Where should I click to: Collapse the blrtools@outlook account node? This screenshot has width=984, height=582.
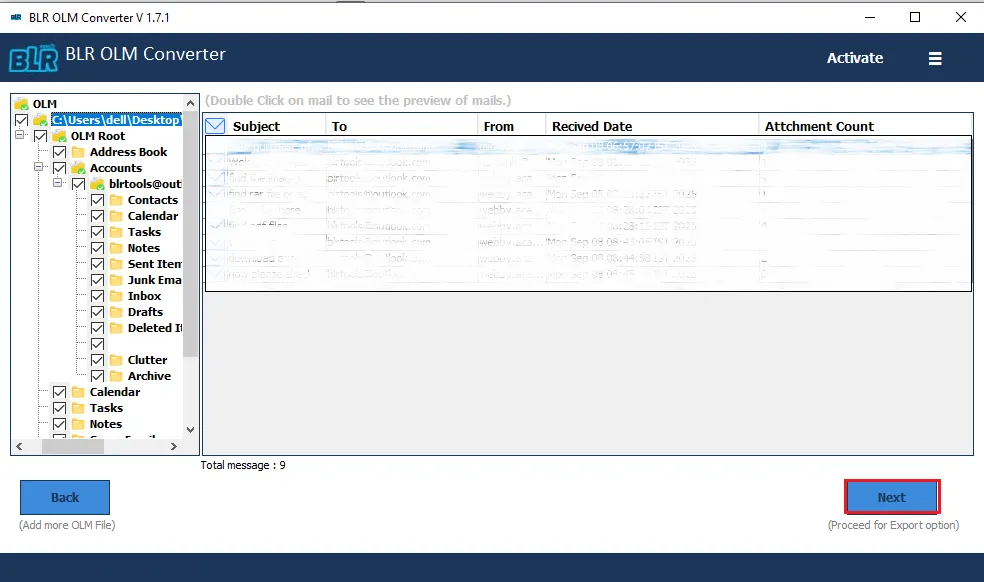tap(60, 184)
